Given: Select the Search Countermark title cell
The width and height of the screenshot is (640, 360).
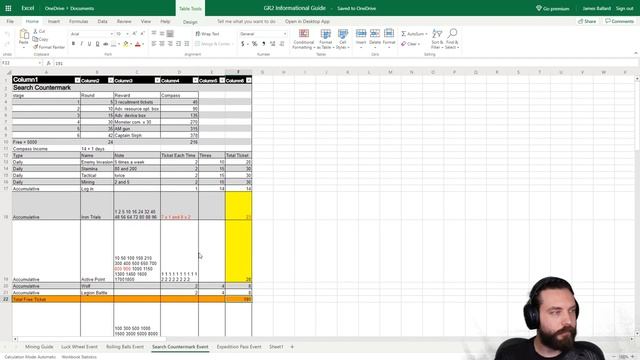Looking at the screenshot, I should click(x=46, y=88).
